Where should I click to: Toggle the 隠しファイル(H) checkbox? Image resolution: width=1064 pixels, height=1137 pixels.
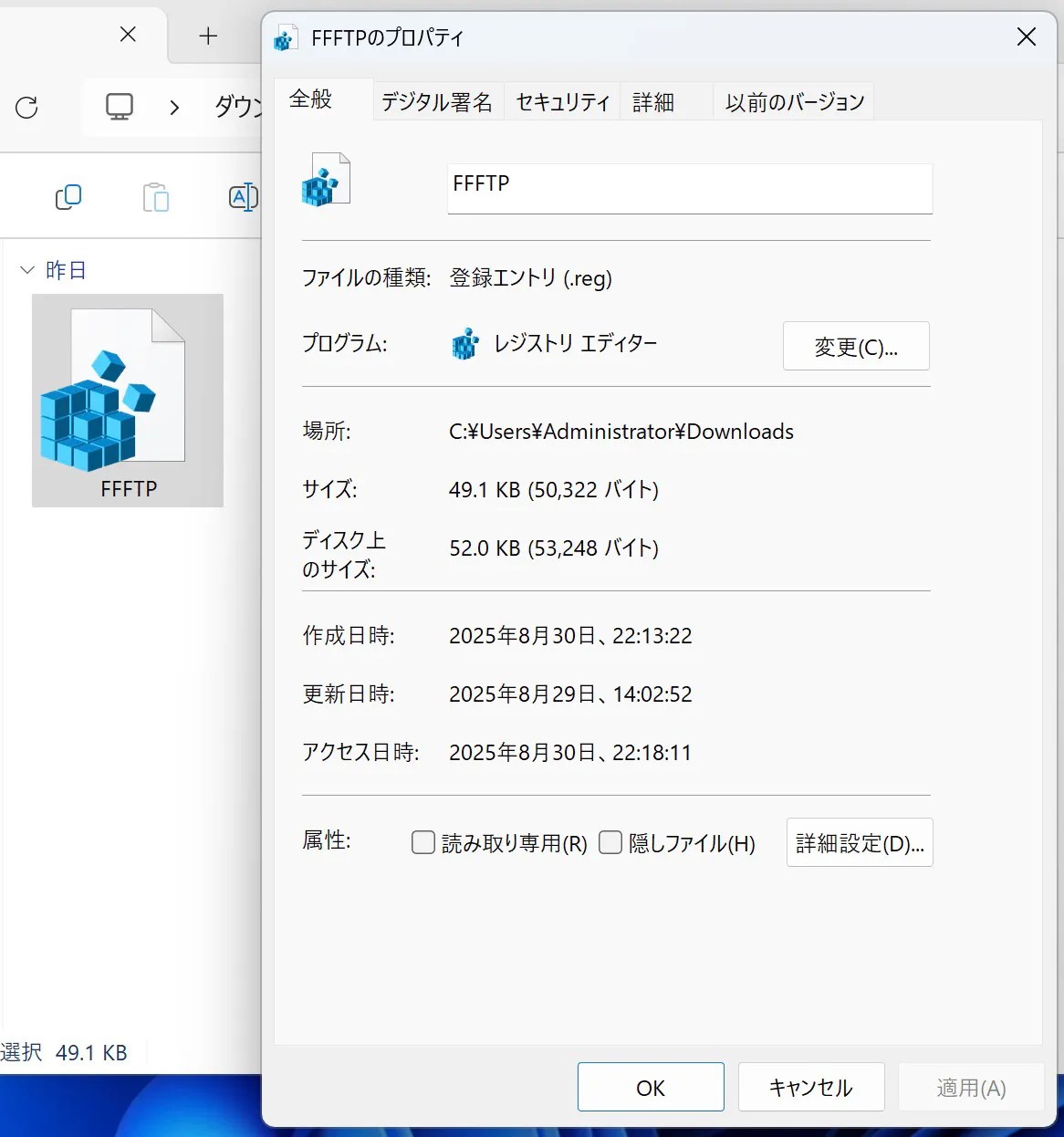point(610,842)
